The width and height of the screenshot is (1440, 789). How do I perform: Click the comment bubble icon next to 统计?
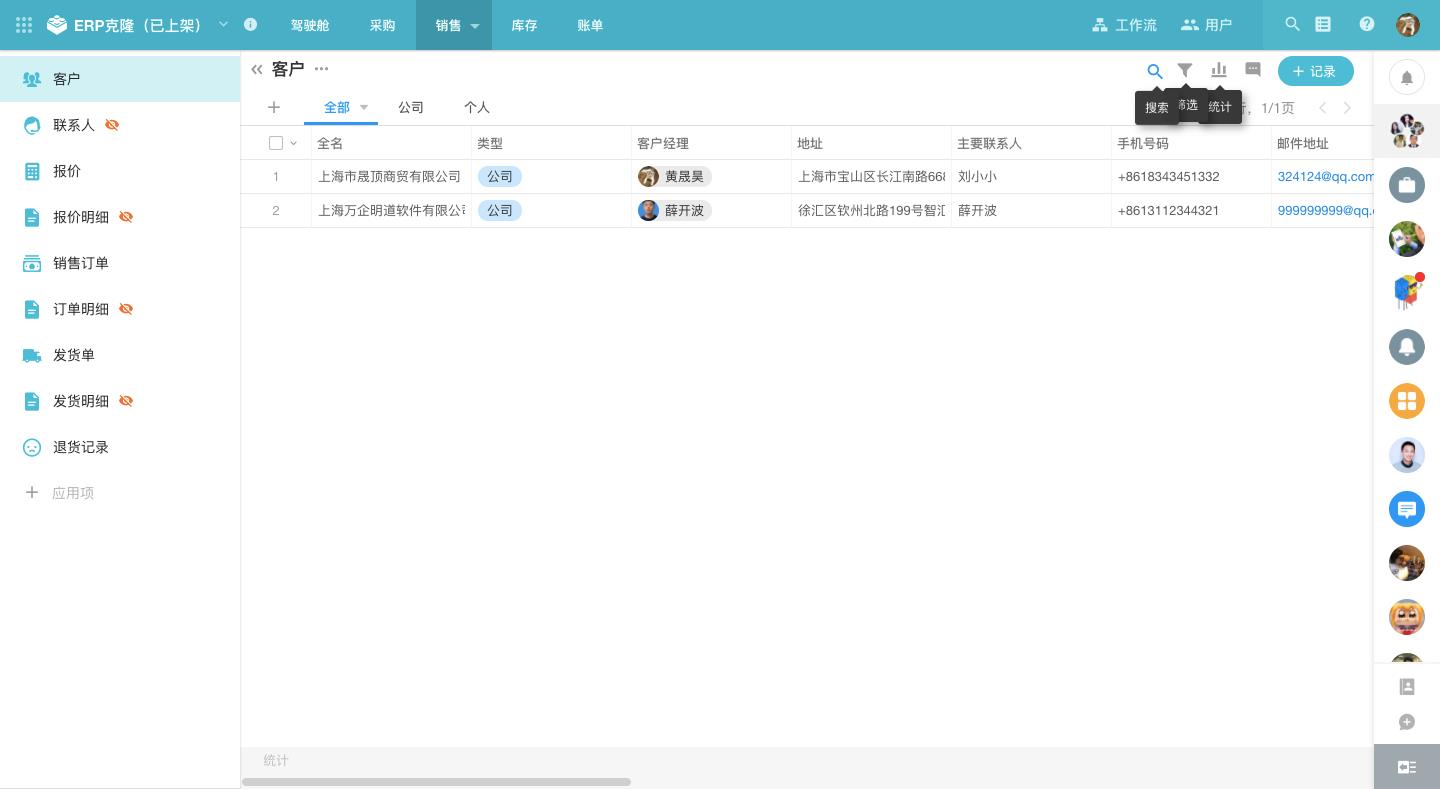(1253, 70)
